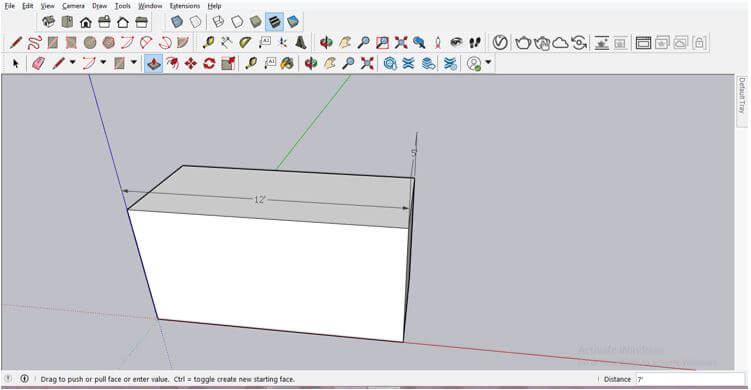Screen dimensions: 751x390
Task: Select the Circle tool
Action: [x=90, y=43]
